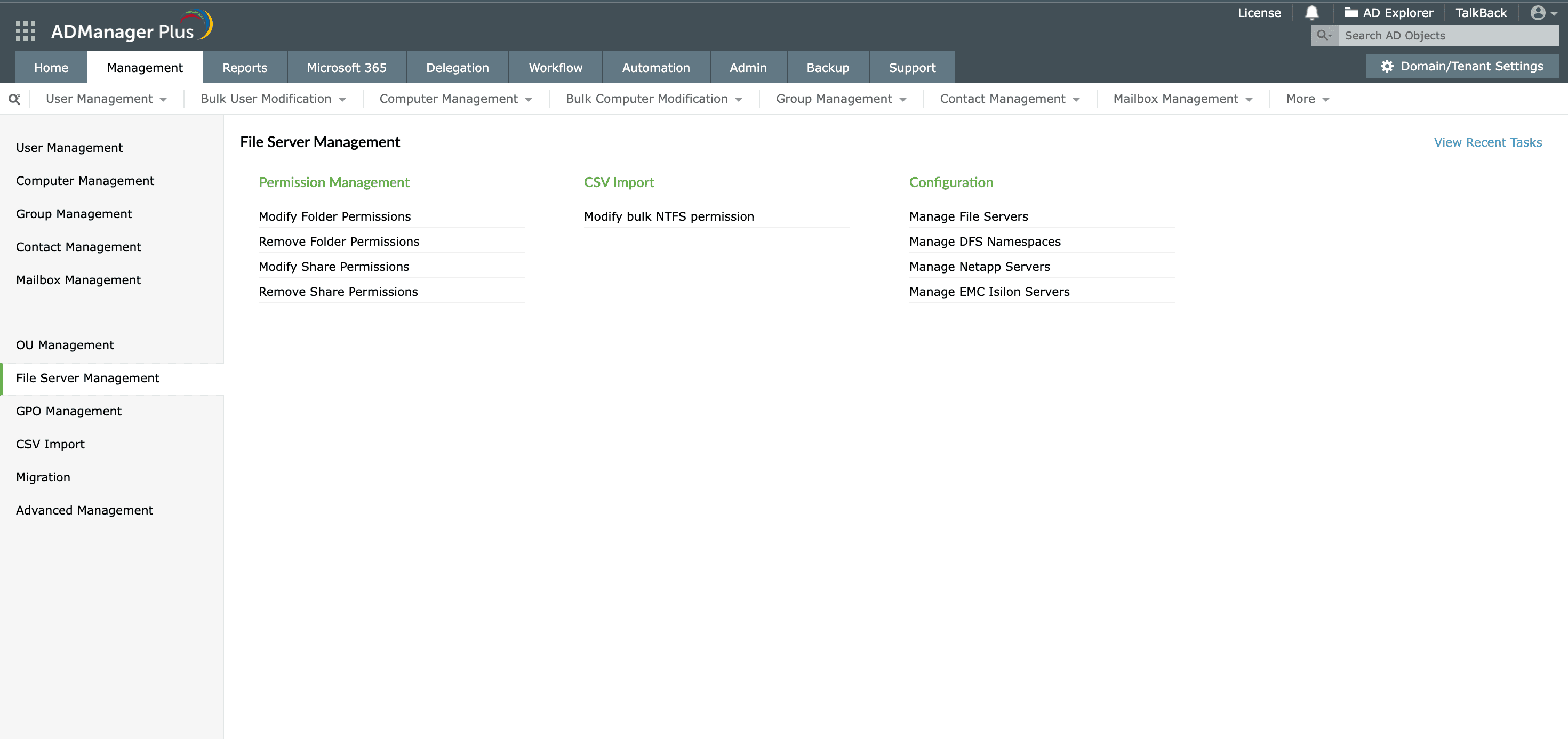Viewport: 1568px width, 739px height.
Task: Click the Search AD Objects field
Action: coord(1447,35)
